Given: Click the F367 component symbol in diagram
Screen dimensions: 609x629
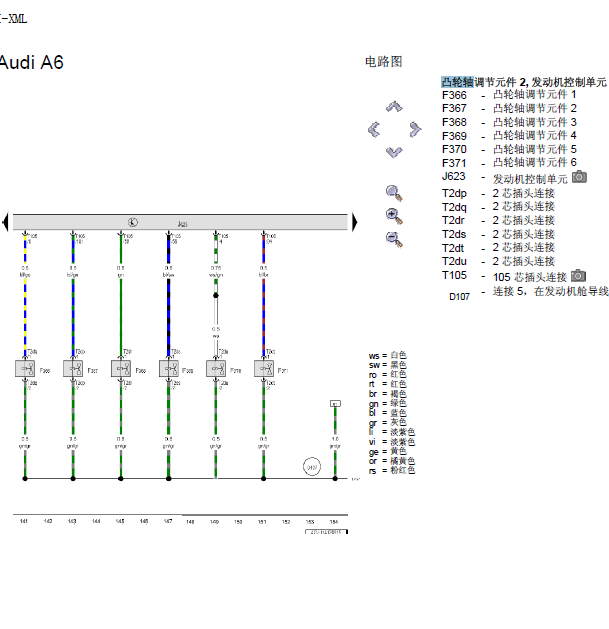Looking at the screenshot, I should click(x=73, y=368).
